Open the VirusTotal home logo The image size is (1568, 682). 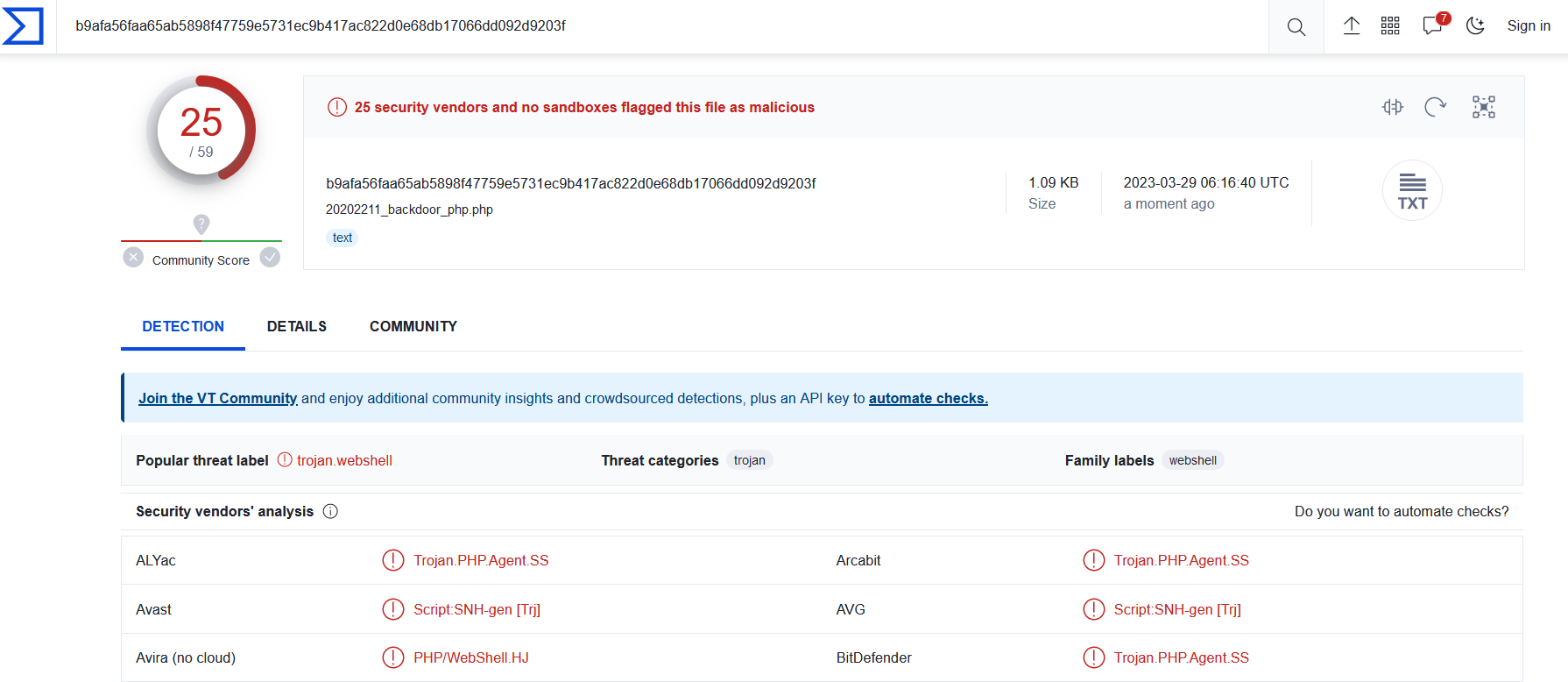[23, 26]
